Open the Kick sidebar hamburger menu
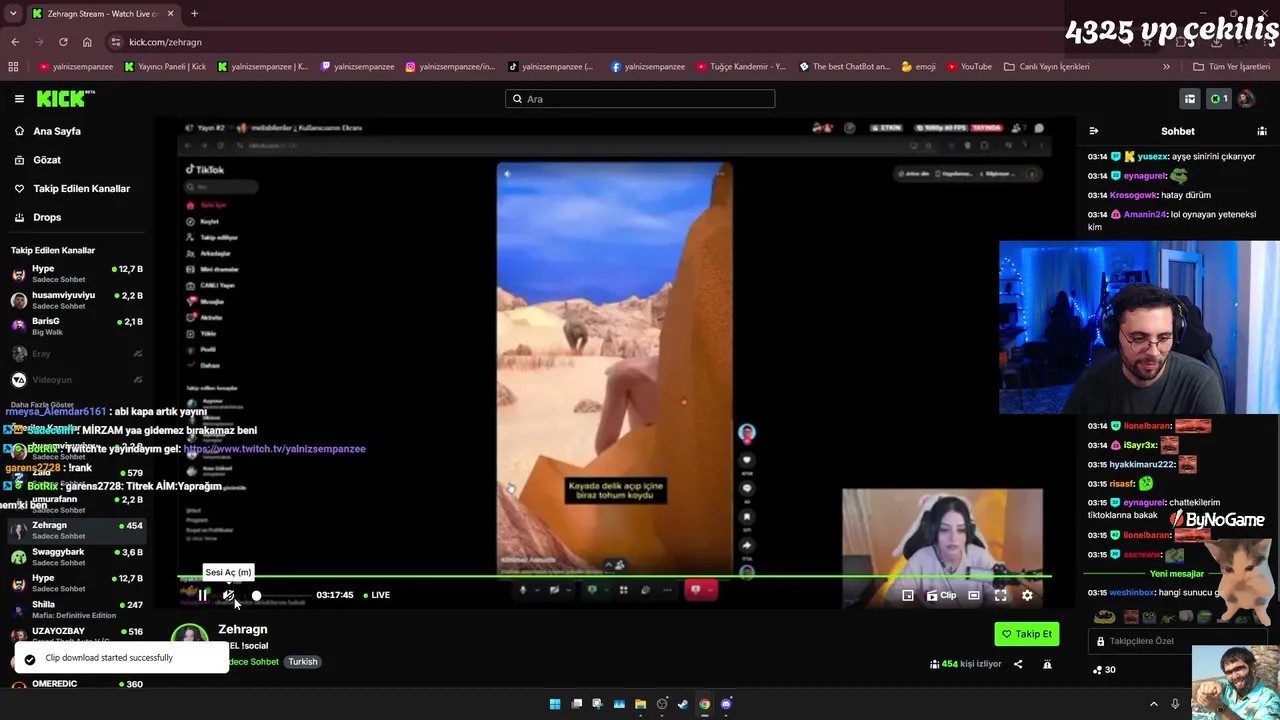The width and height of the screenshot is (1280, 720). click(19, 99)
